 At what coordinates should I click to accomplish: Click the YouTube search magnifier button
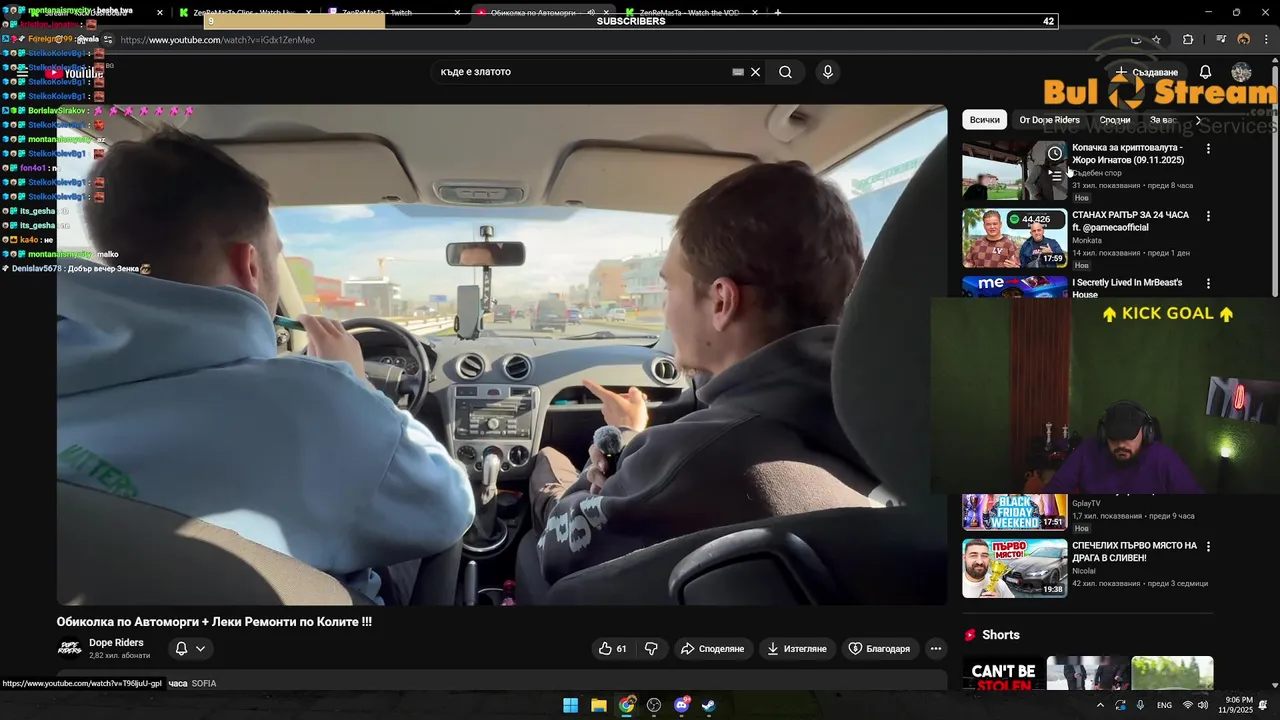[x=785, y=72]
